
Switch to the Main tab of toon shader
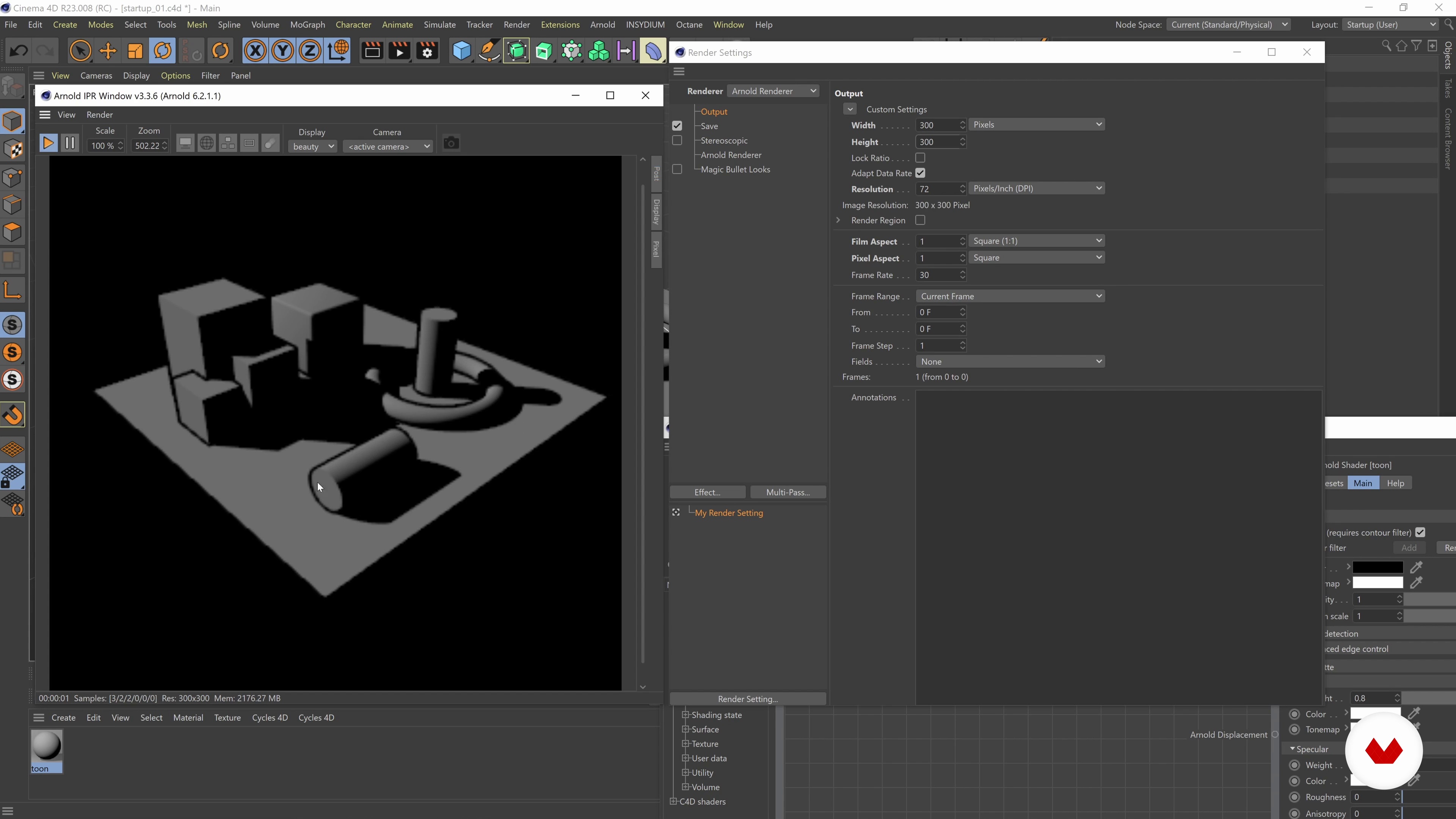[1363, 483]
